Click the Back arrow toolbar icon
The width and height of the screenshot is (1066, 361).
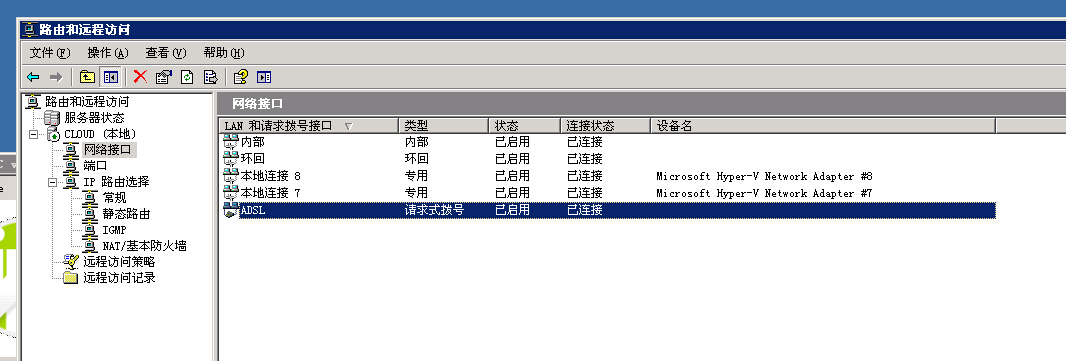[x=33, y=77]
